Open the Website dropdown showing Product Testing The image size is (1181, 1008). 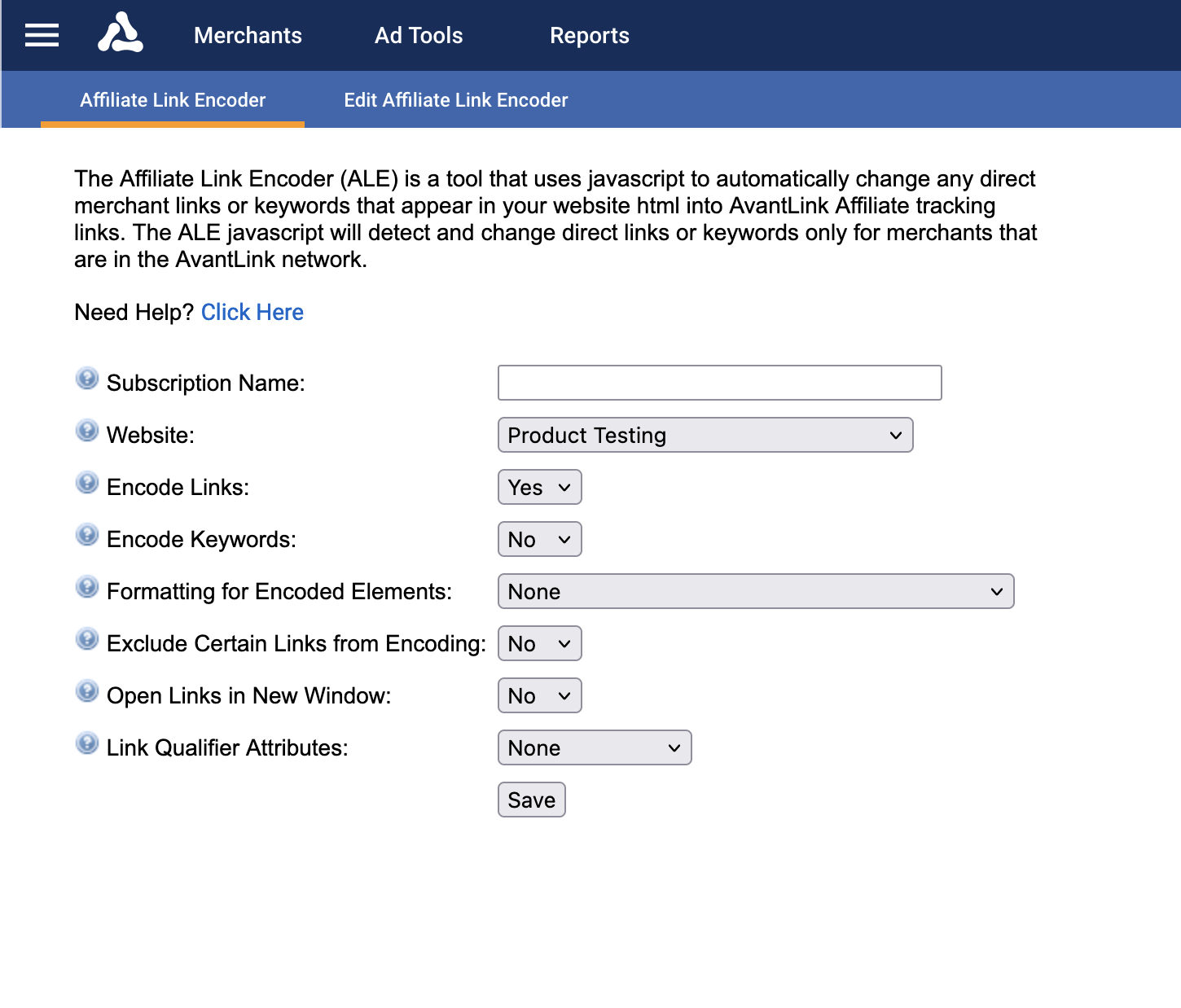pos(705,435)
